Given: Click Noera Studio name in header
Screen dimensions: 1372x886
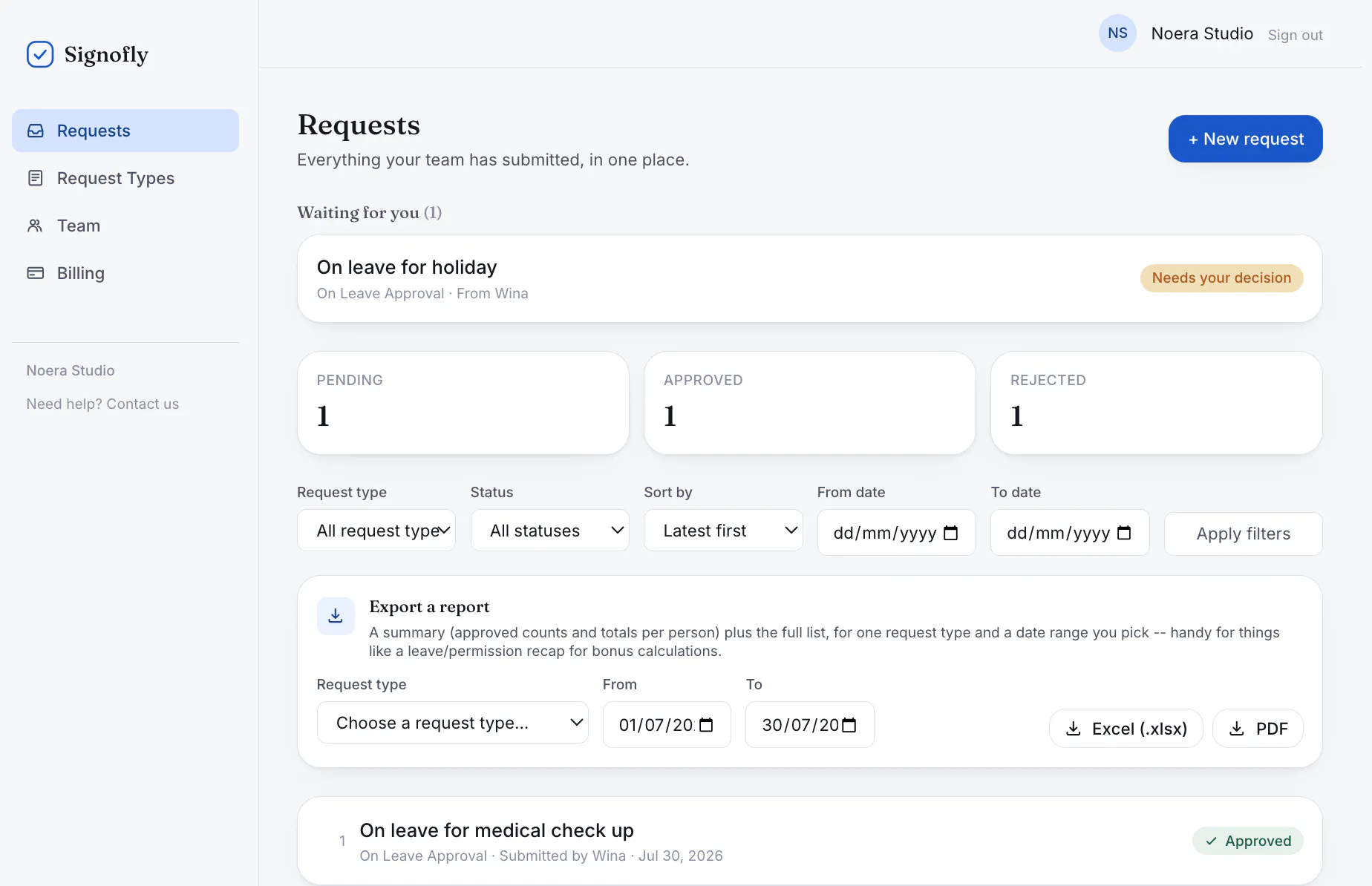Looking at the screenshot, I should tap(1202, 33).
